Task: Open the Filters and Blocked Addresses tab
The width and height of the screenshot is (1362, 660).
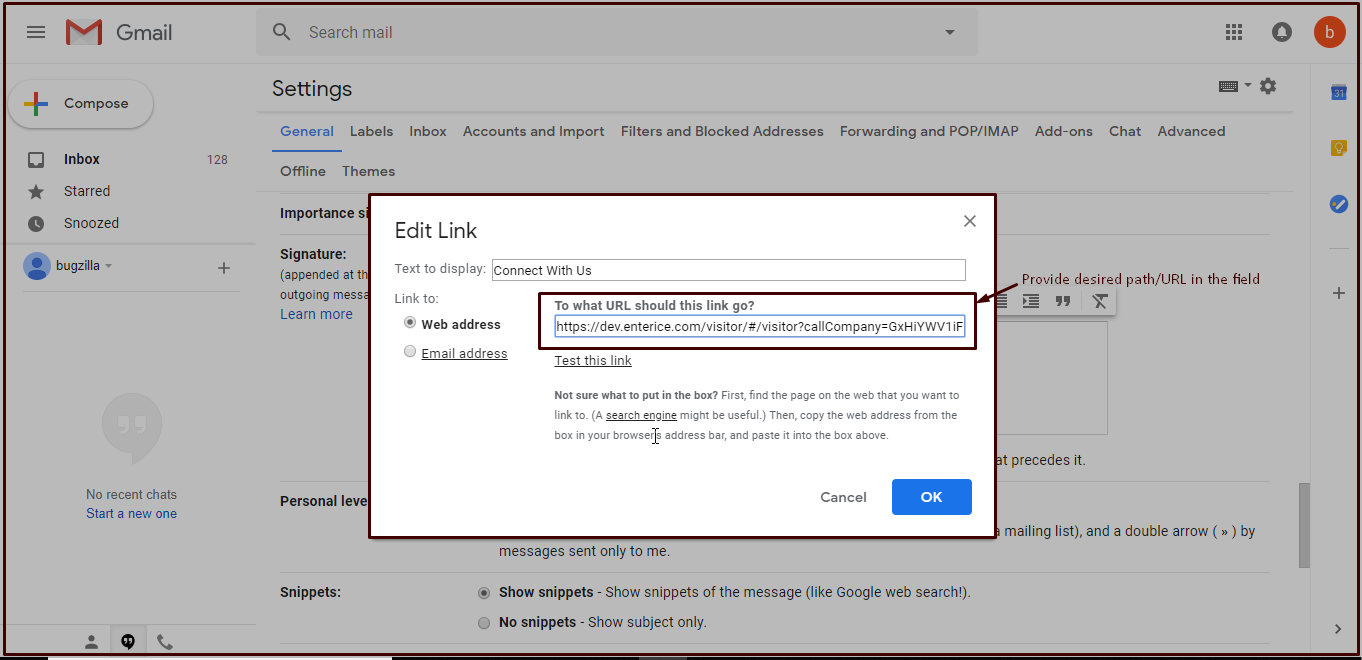Action: click(x=721, y=131)
